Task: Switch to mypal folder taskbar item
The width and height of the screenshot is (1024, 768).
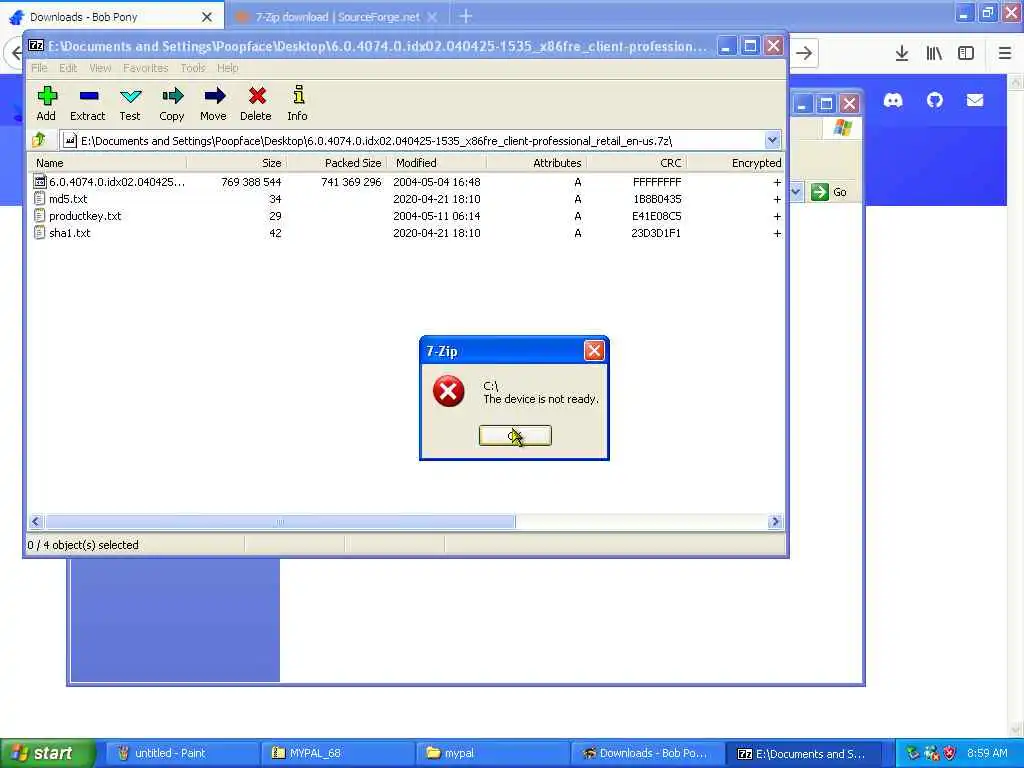Action: pyautogui.click(x=491, y=753)
